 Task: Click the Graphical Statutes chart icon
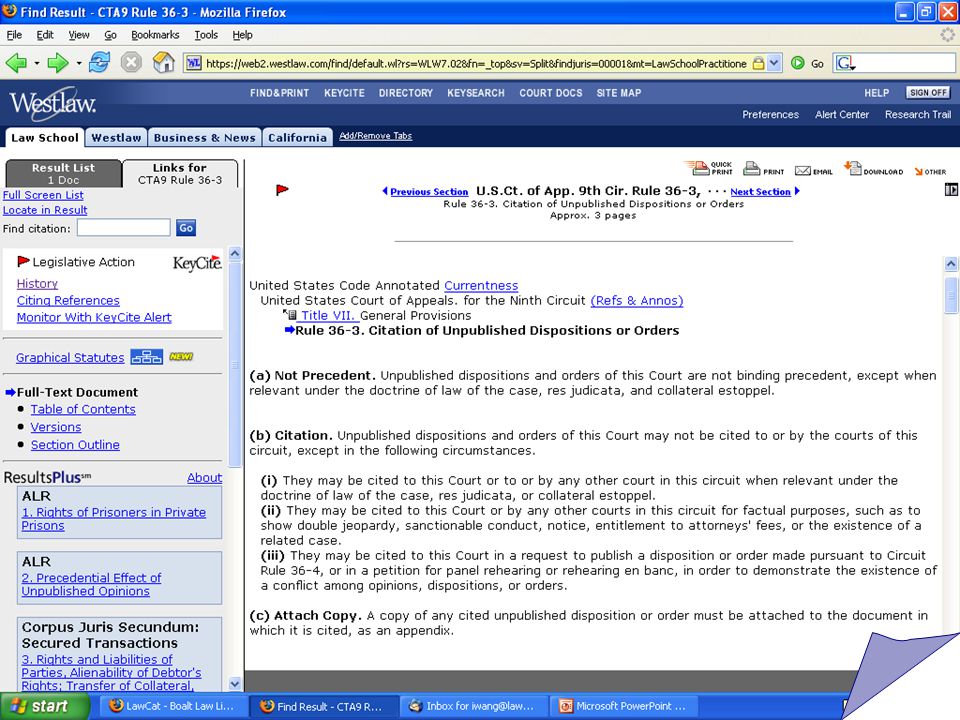coord(147,356)
